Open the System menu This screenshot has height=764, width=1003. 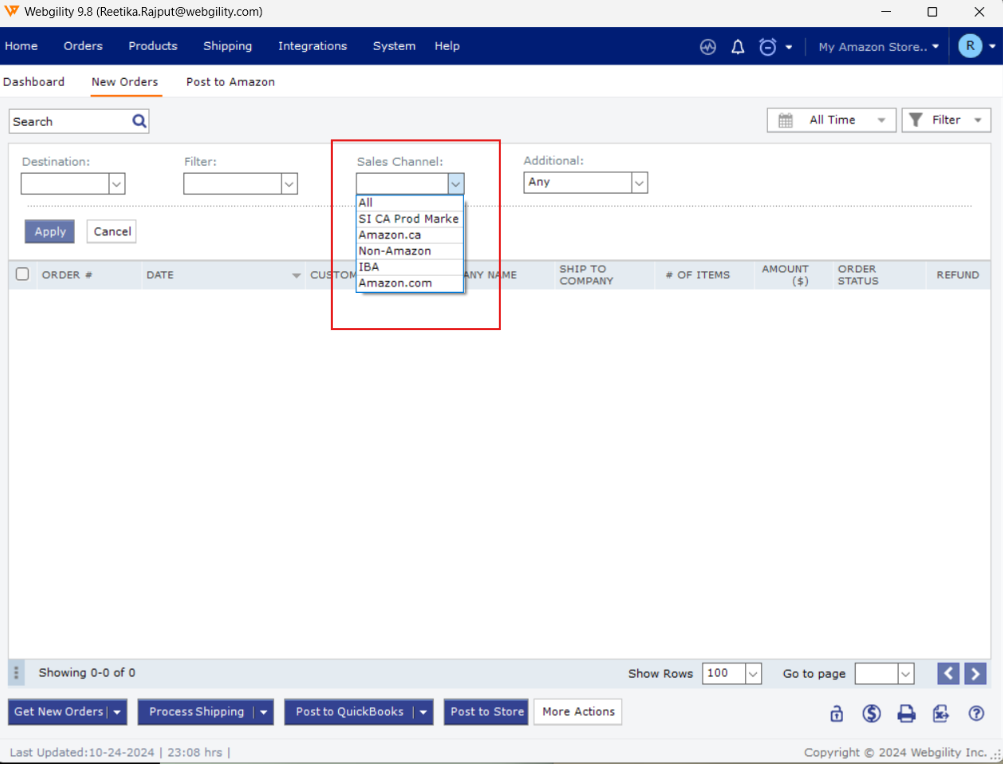pyautogui.click(x=394, y=46)
